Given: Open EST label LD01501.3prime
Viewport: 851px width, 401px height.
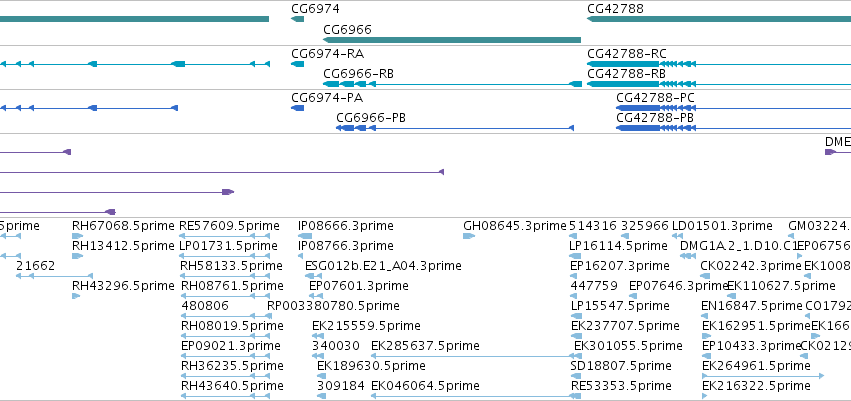Looking at the screenshot, I should pos(722,226).
